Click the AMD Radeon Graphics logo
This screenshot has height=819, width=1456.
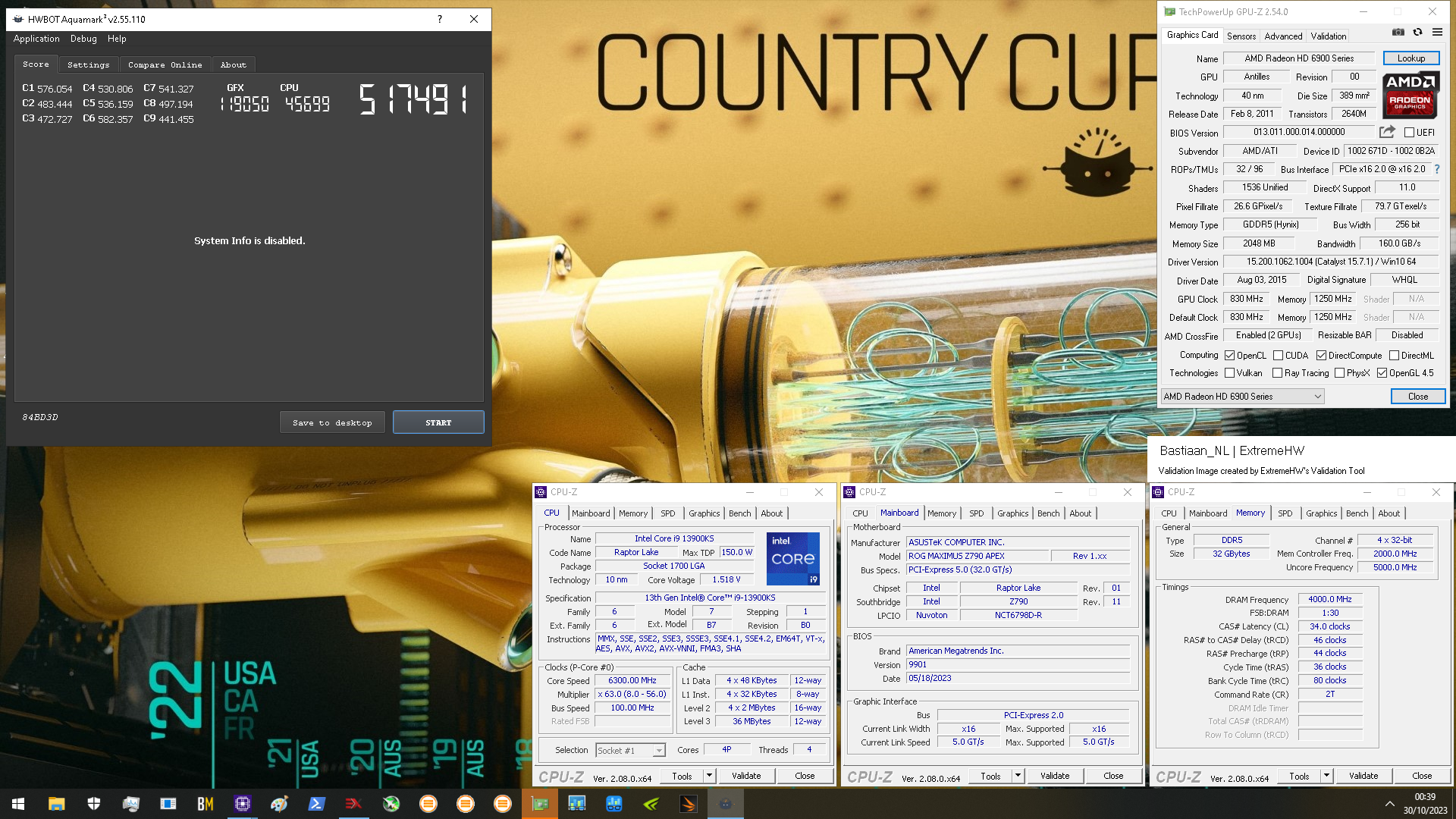1410,95
